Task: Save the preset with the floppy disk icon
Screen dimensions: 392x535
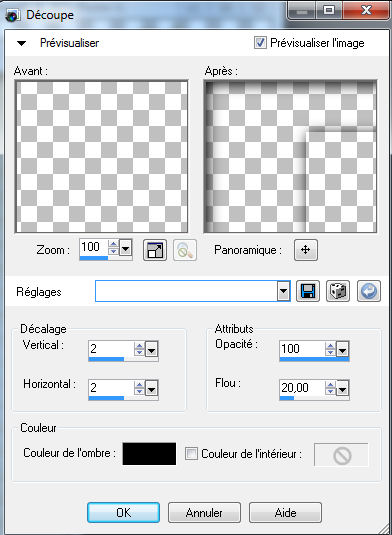Action: coord(308,291)
